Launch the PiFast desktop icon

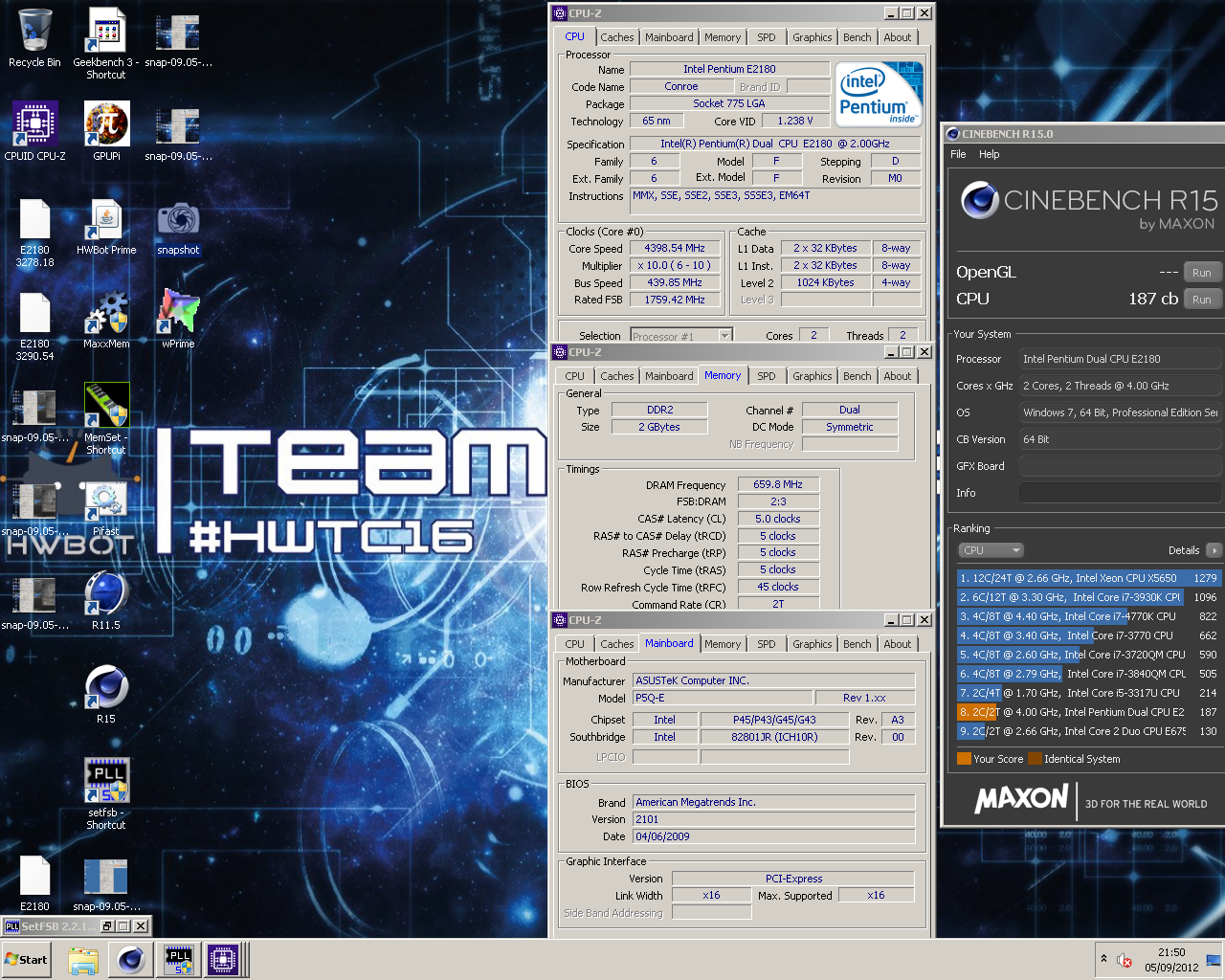tap(106, 508)
